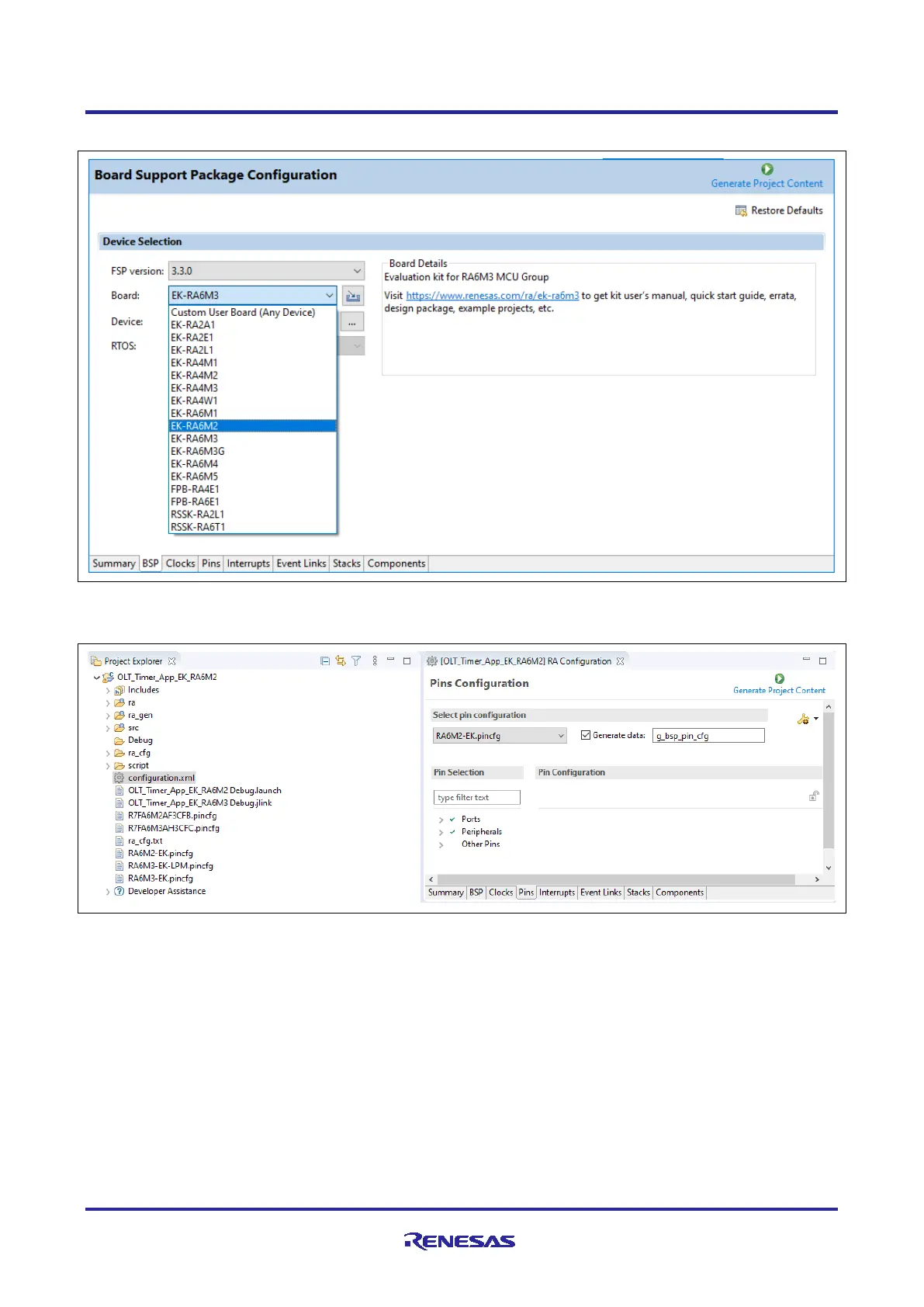924x1307 pixels.
Task: Close the RA Configuration editor tab
Action: (620, 661)
